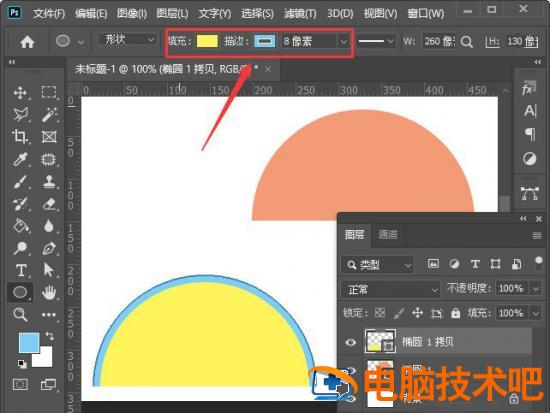
Task: Open the blue stroke color swatch
Action: [x=264, y=41]
